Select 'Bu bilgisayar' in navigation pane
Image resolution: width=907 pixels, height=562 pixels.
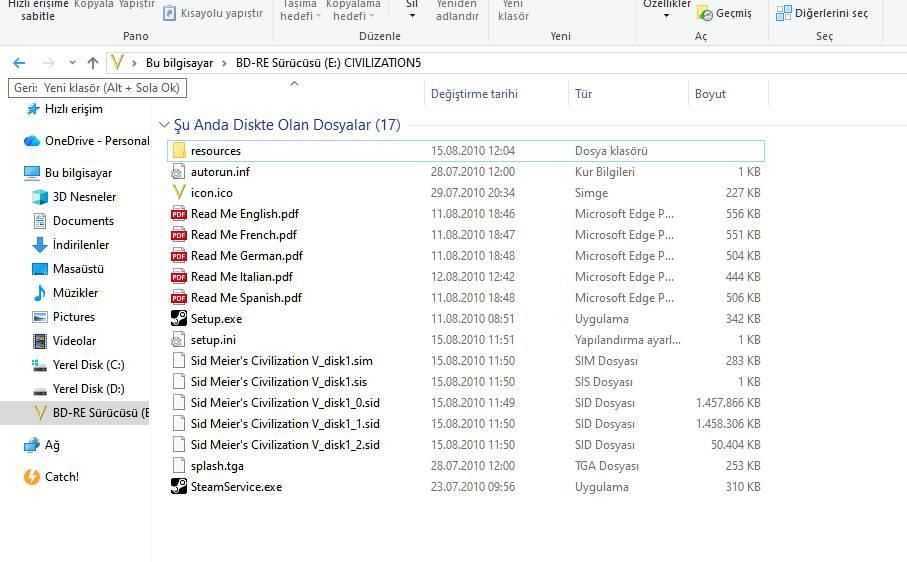point(68,173)
